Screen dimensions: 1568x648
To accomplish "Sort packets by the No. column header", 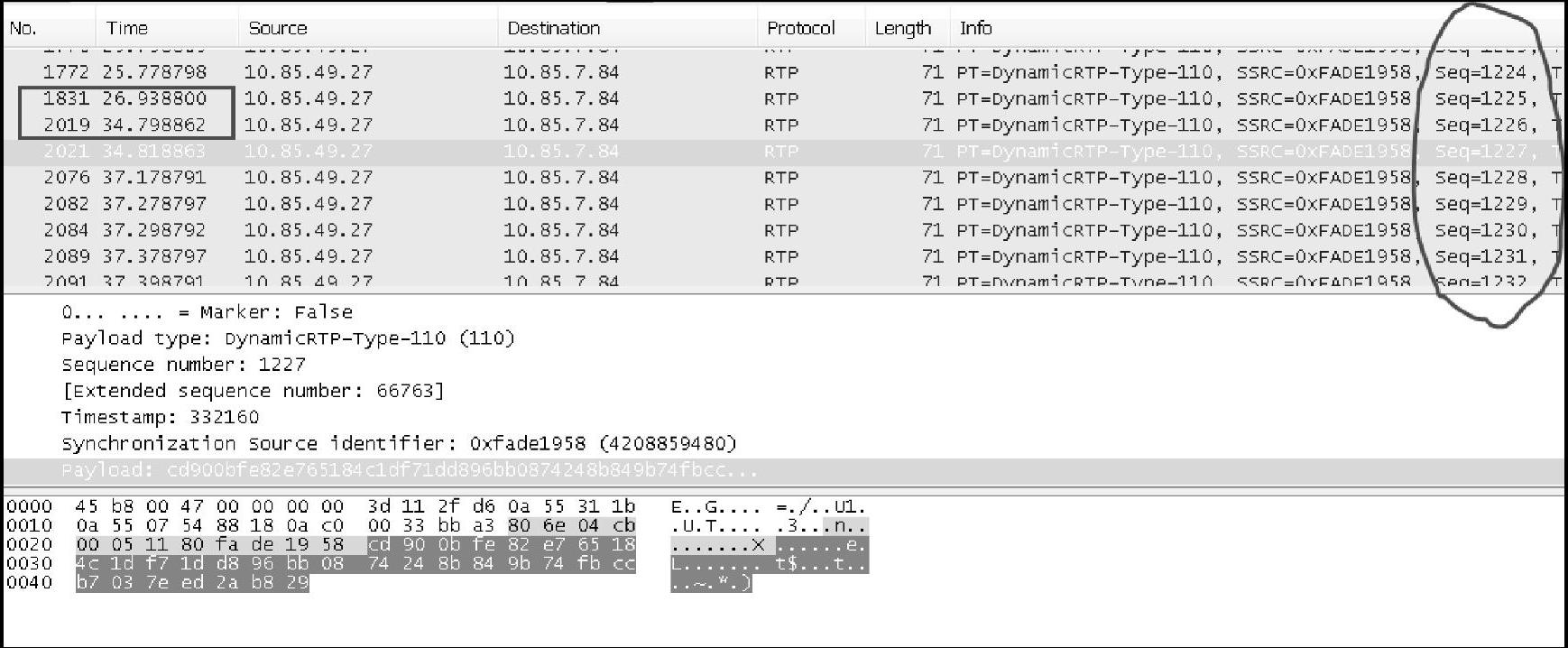I will tap(49, 28).
